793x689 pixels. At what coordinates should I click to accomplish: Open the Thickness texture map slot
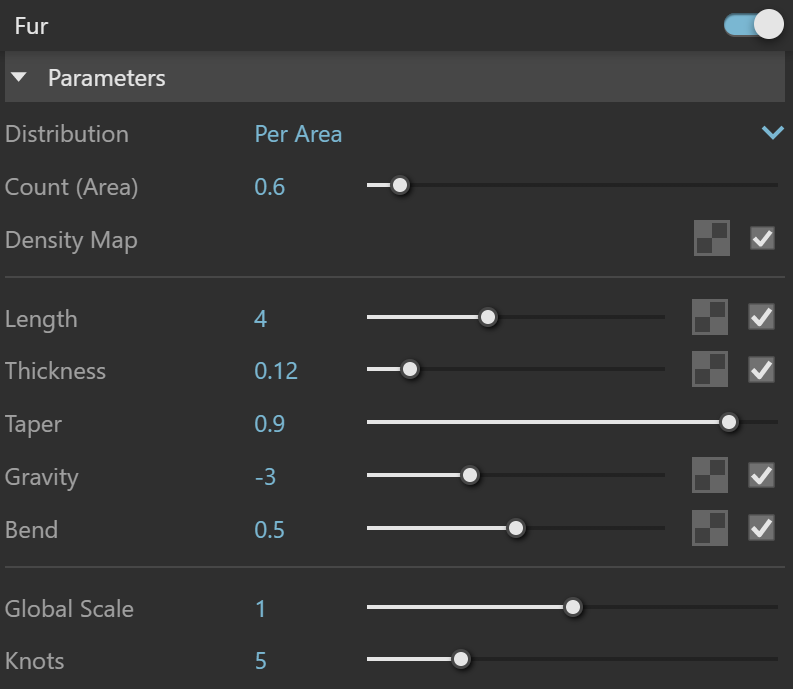[710, 369]
